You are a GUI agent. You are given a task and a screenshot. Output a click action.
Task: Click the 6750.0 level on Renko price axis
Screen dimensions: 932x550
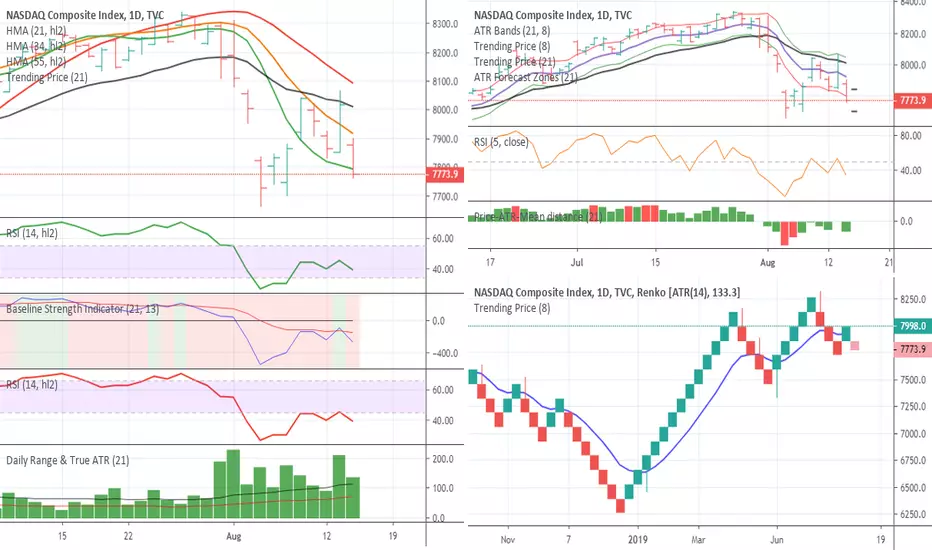[912, 461]
